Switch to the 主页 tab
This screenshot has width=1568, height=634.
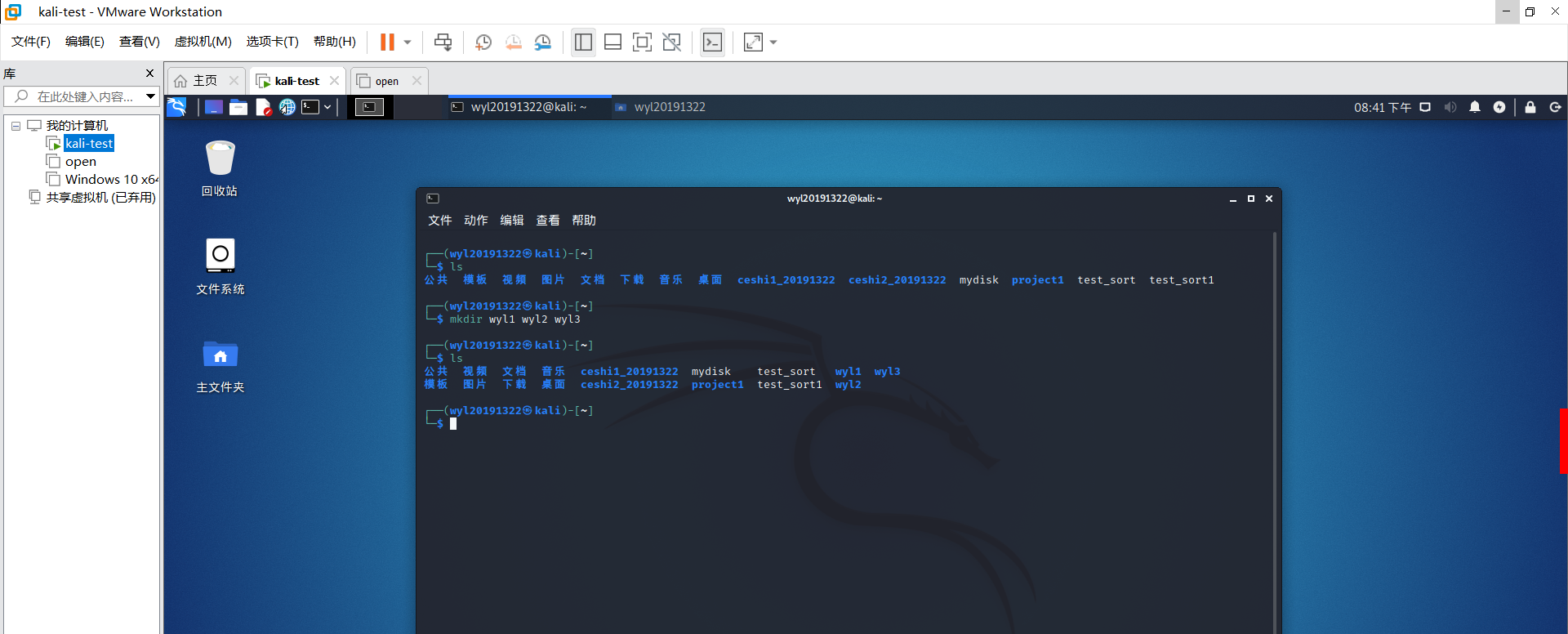205,81
